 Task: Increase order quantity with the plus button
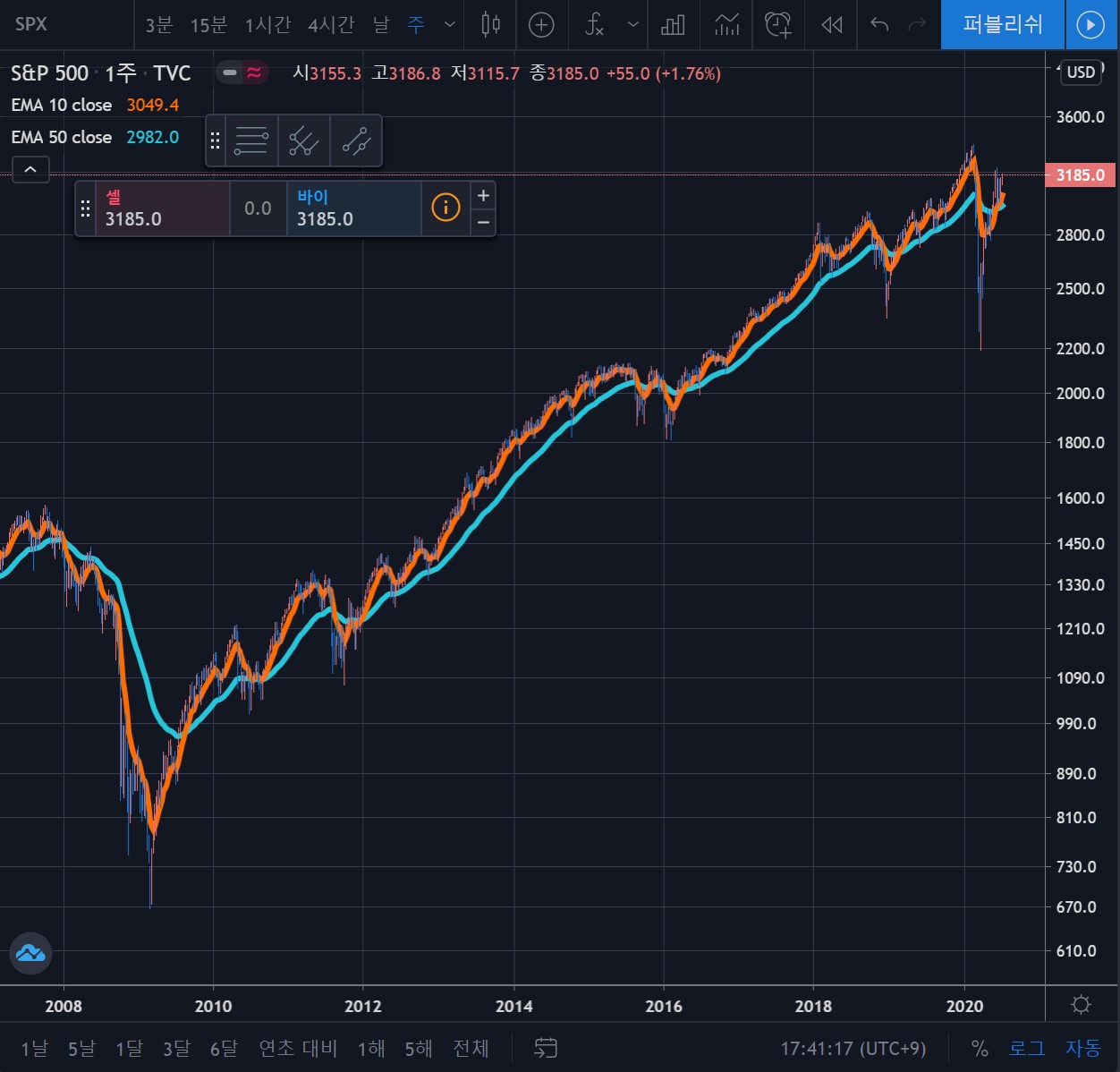(483, 195)
